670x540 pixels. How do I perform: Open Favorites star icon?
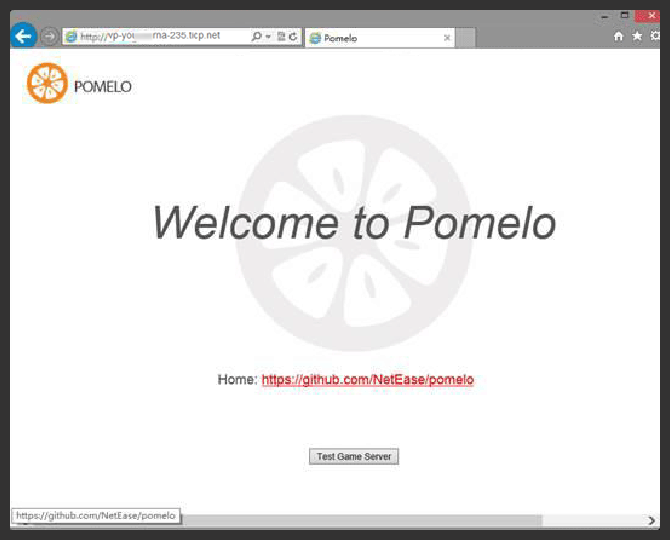click(x=637, y=36)
